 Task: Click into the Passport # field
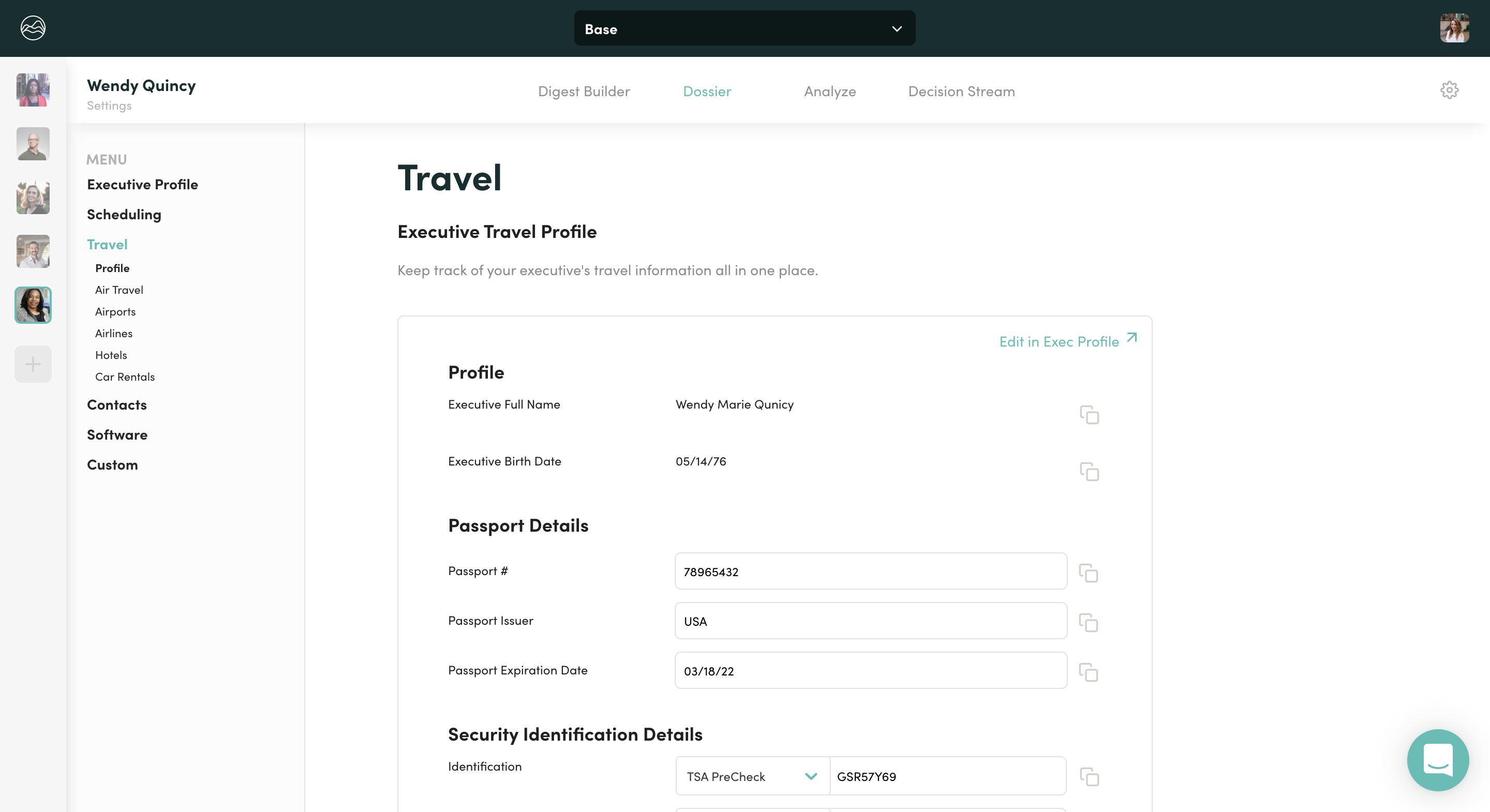coord(870,572)
